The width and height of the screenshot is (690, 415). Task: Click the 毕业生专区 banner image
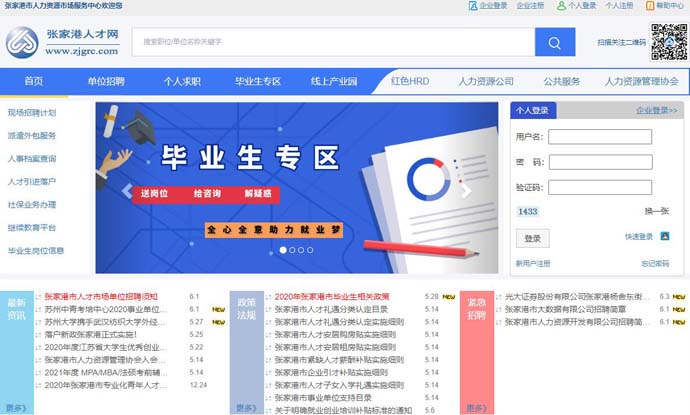tap(297, 188)
